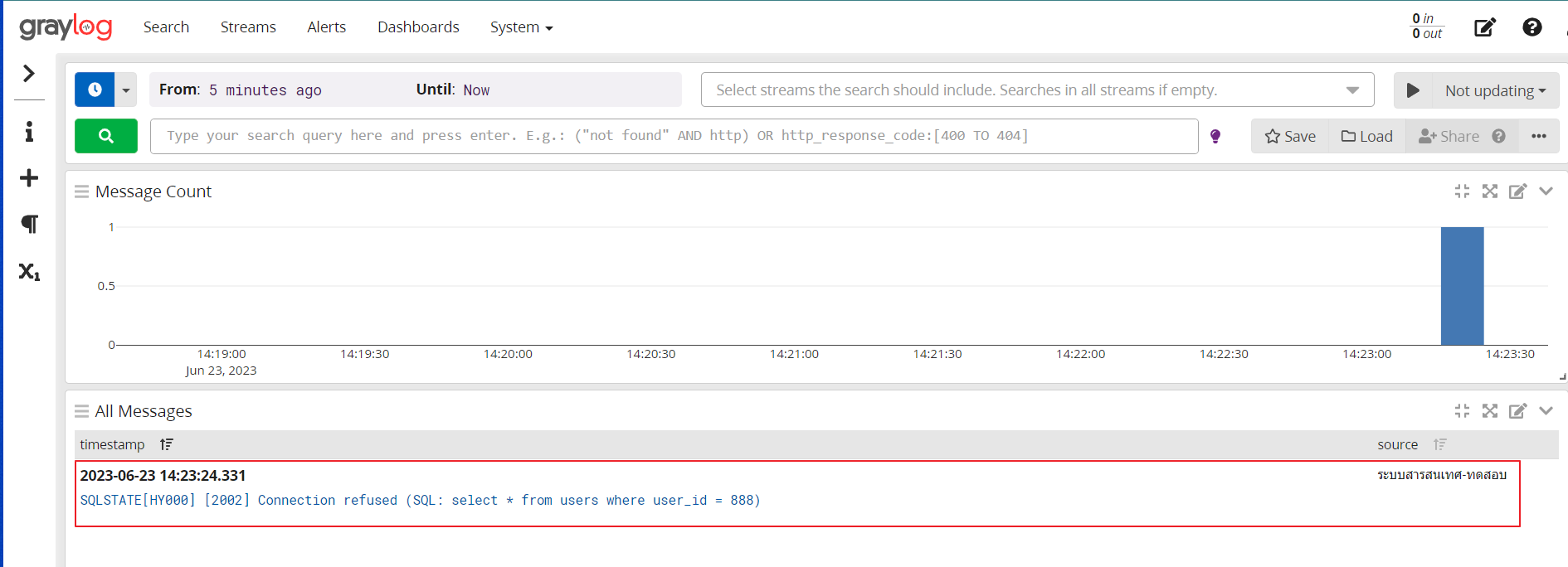
Task: Edit the Message Count widget
Action: tap(1517, 191)
